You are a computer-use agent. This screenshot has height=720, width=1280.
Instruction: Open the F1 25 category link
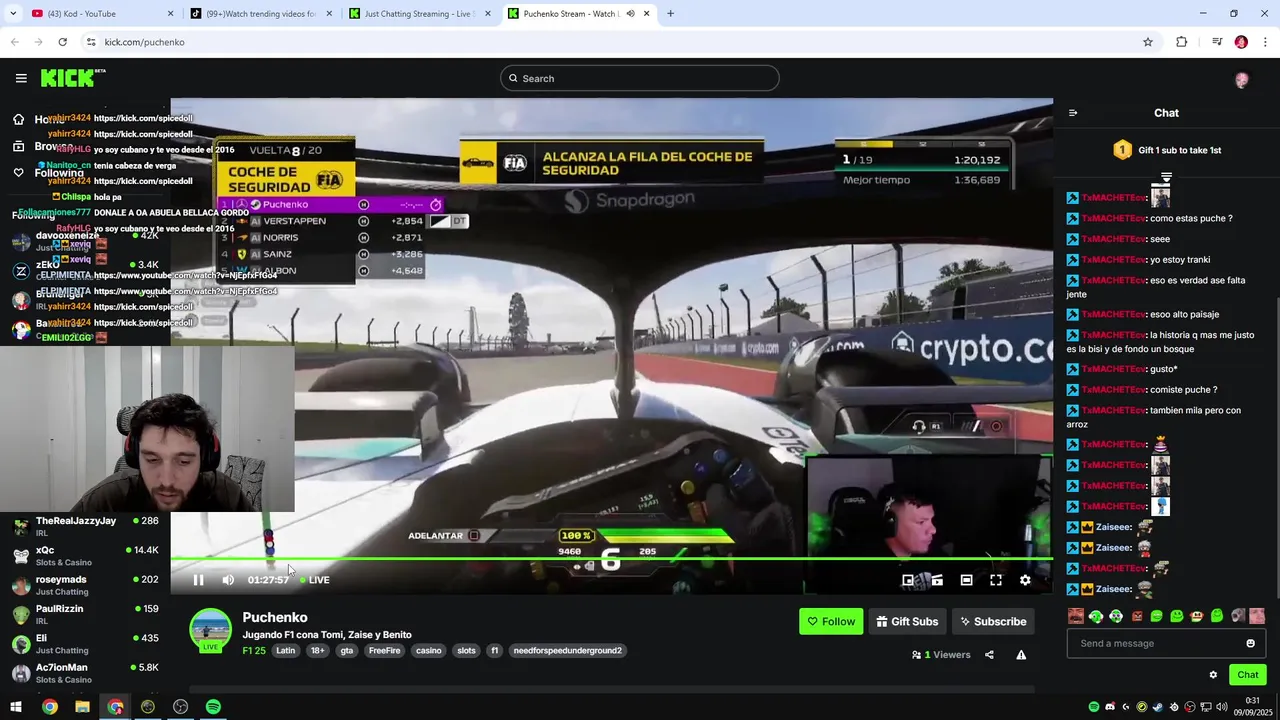pos(254,651)
